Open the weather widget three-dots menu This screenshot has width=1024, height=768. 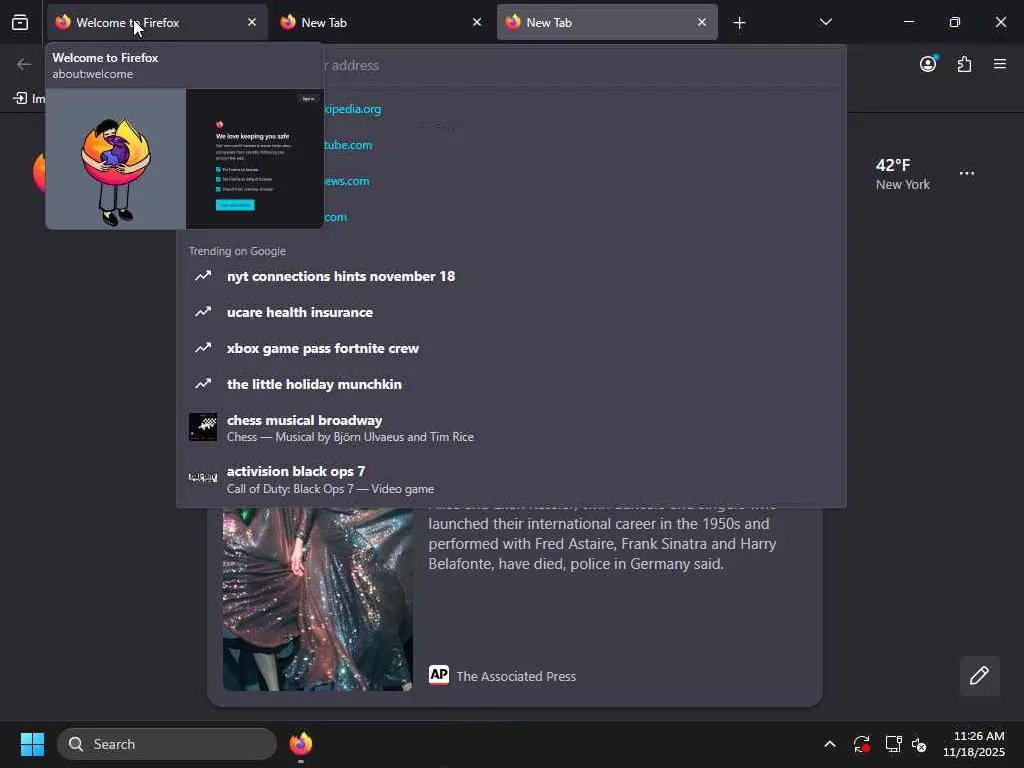tap(967, 174)
